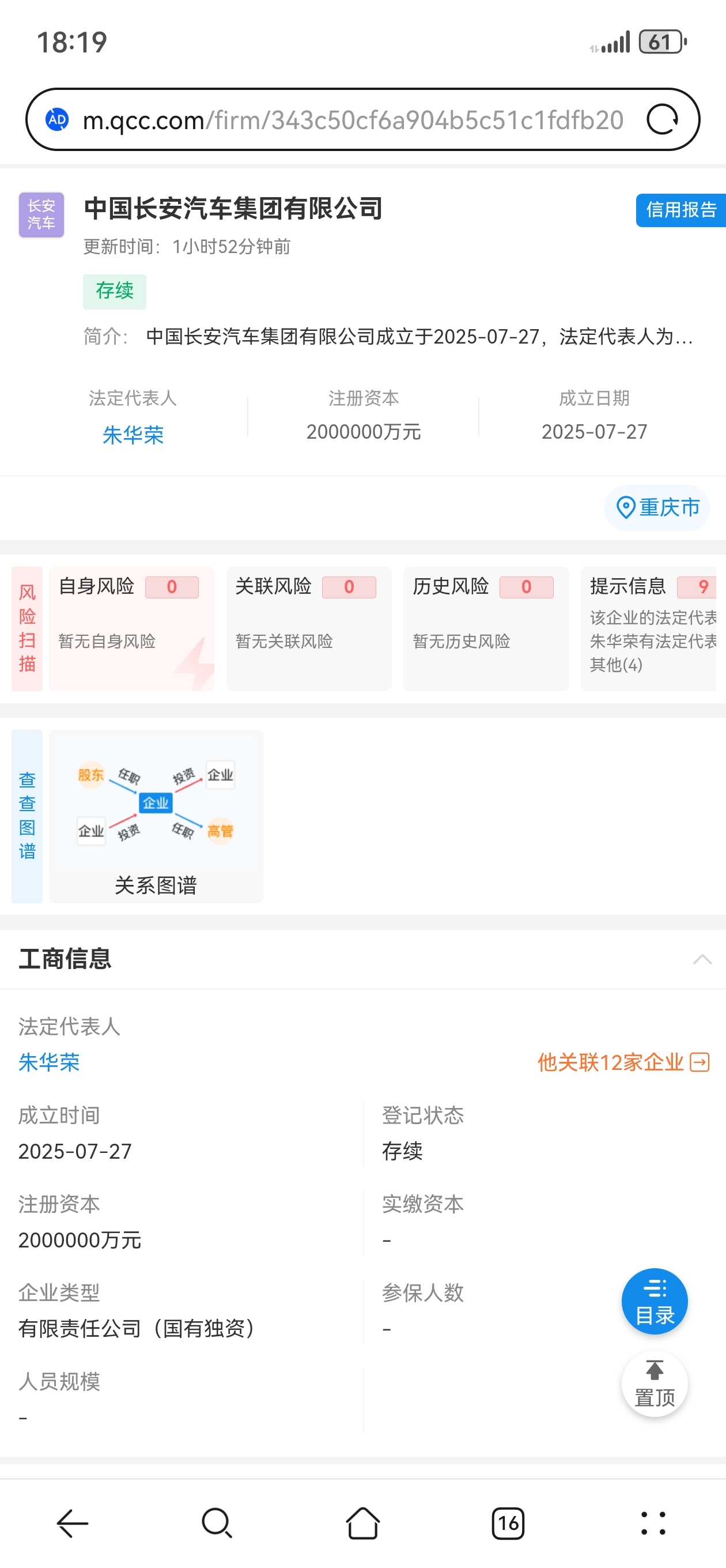Open the 关系图谱 relationship graph thumbnail
The height and width of the screenshot is (1568, 726).
[x=156, y=816]
